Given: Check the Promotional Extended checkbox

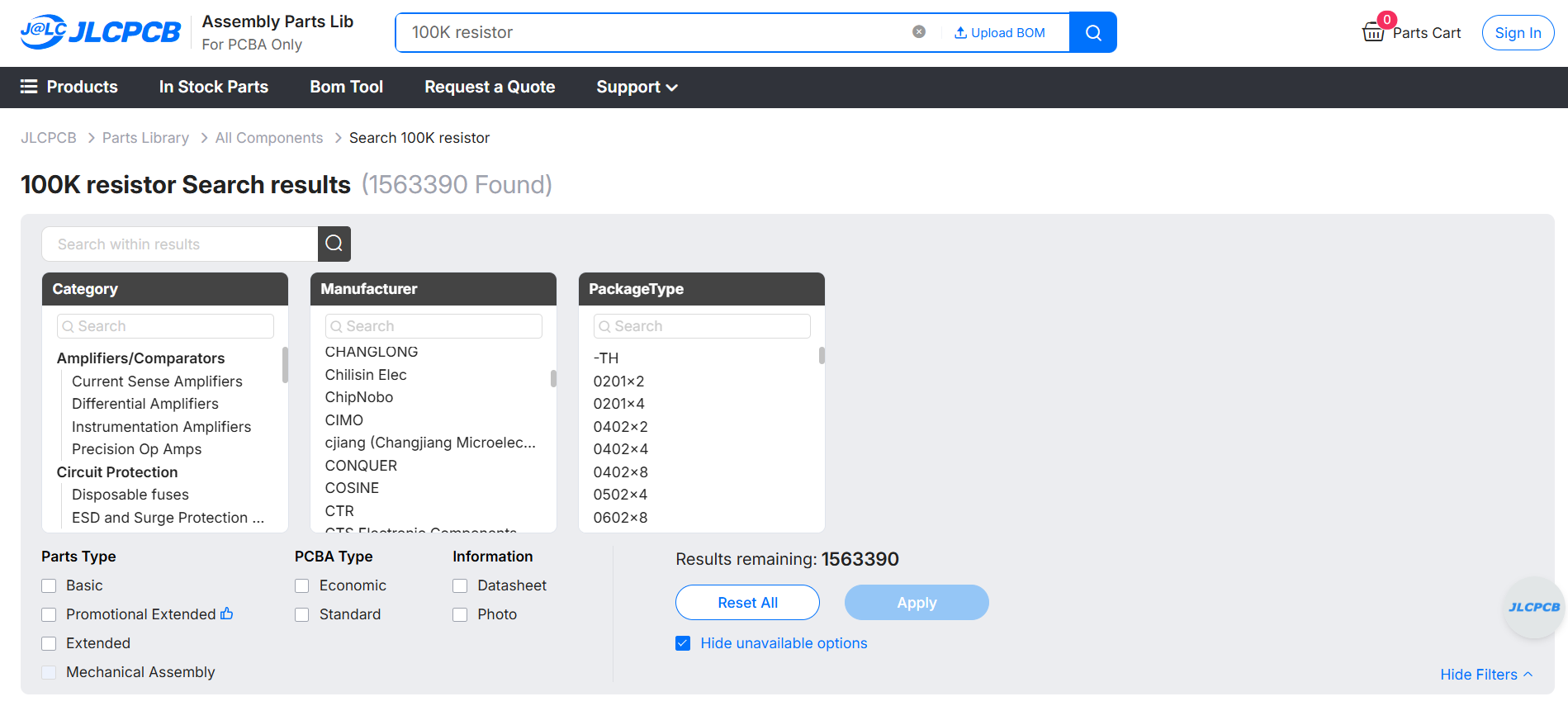Looking at the screenshot, I should pyautogui.click(x=49, y=614).
